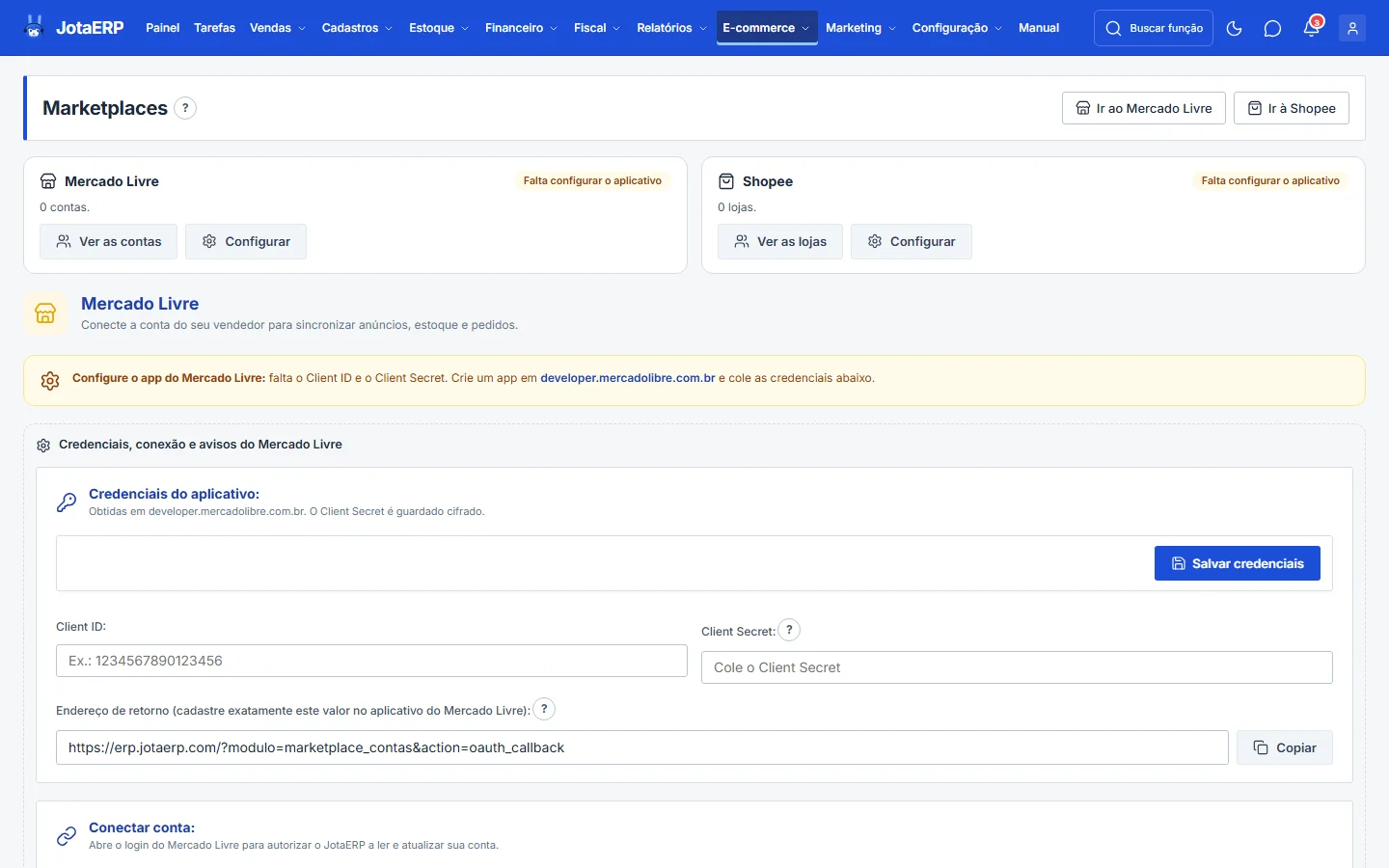The width and height of the screenshot is (1389, 868).
Task: Copy the return address with Copiar
Action: click(x=1285, y=747)
